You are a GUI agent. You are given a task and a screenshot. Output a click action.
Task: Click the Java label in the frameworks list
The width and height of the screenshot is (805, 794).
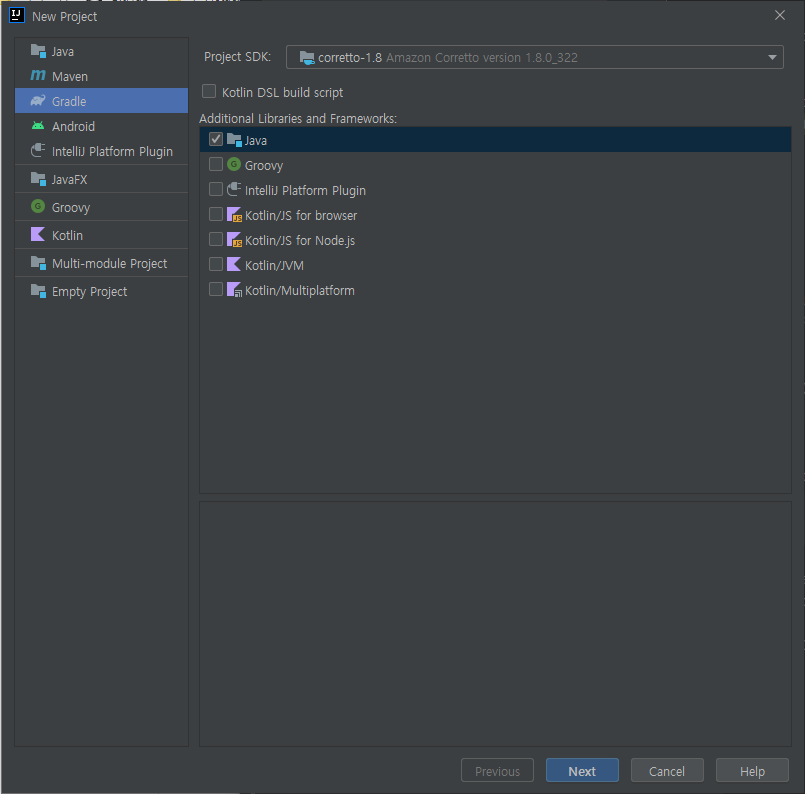pyautogui.click(x=256, y=141)
